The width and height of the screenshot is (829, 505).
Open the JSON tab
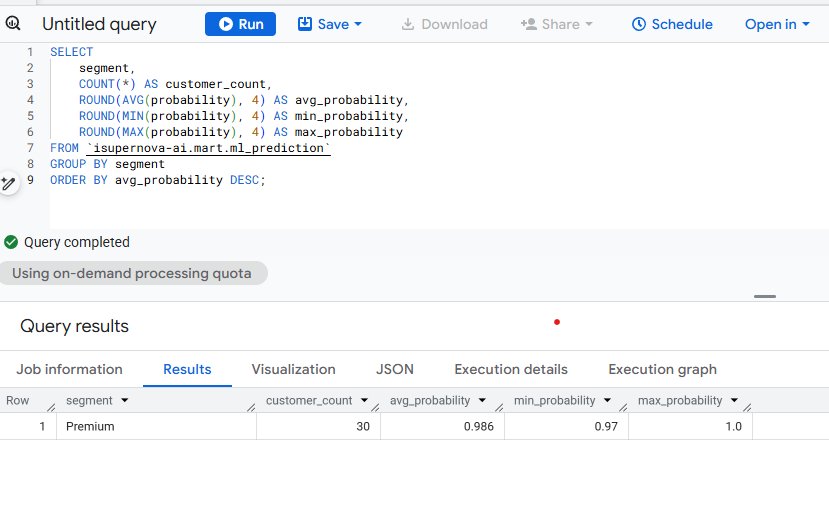[x=395, y=369]
